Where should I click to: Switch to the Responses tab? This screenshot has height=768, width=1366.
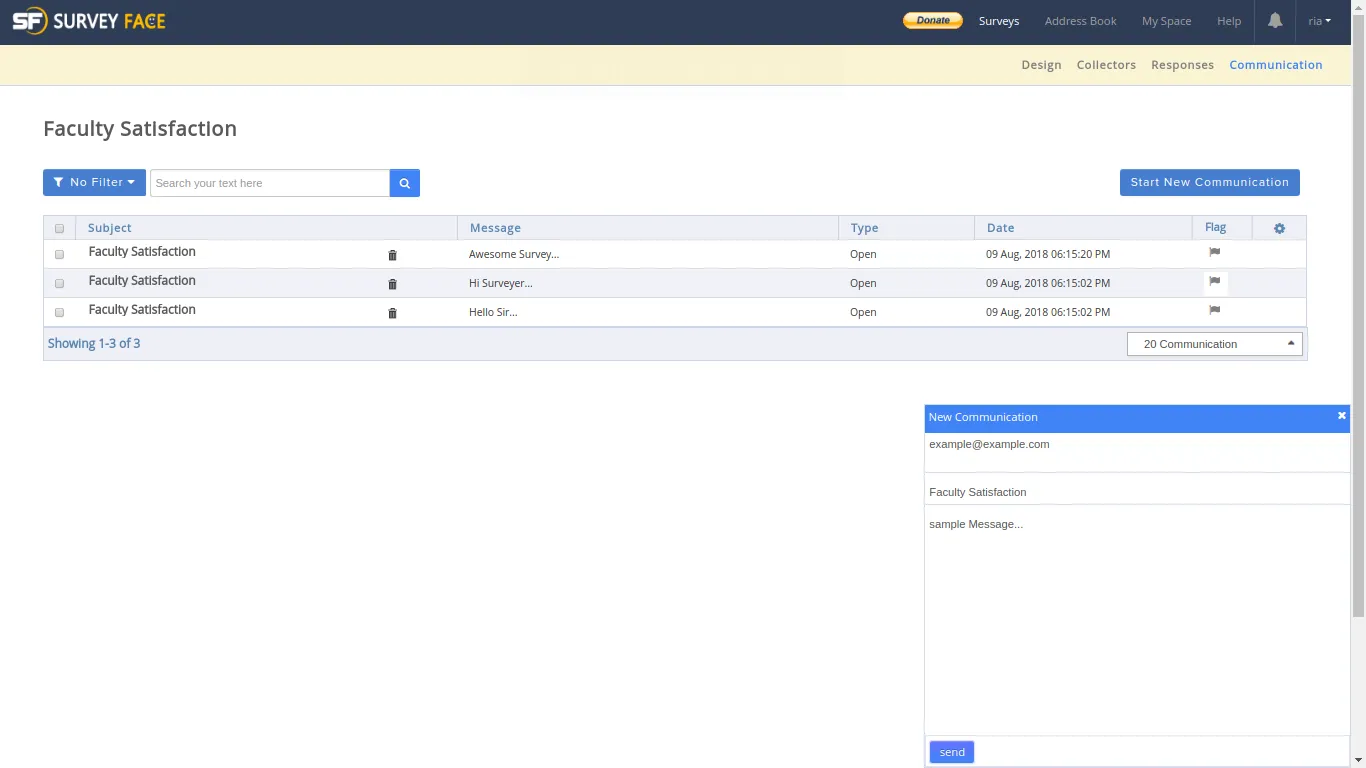(x=1182, y=65)
